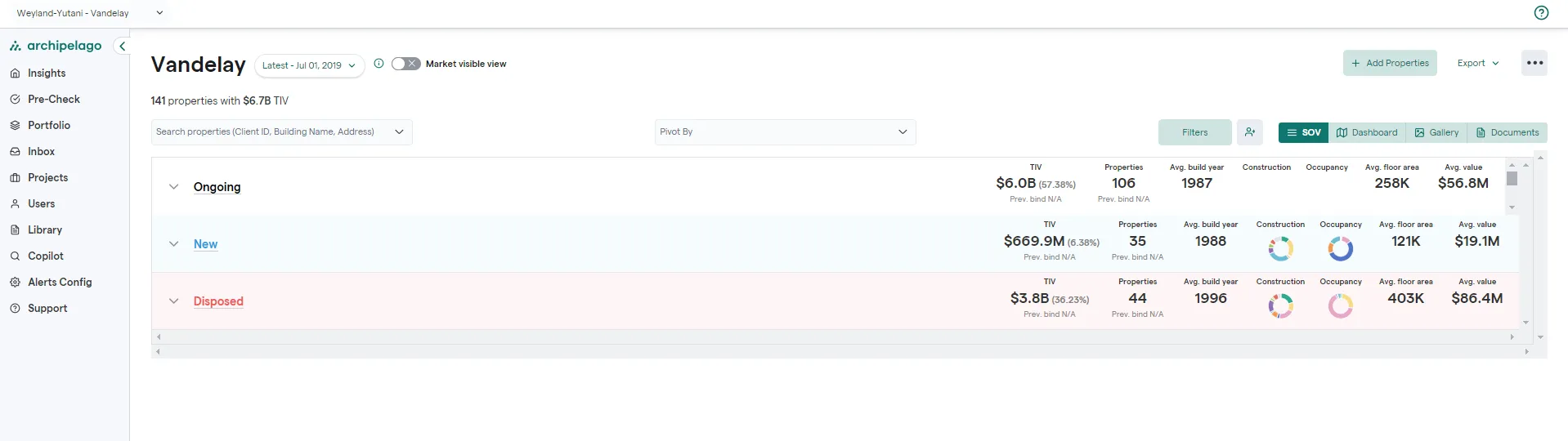
Task: Switch to the SOV tab
Action: point(1303,132)
